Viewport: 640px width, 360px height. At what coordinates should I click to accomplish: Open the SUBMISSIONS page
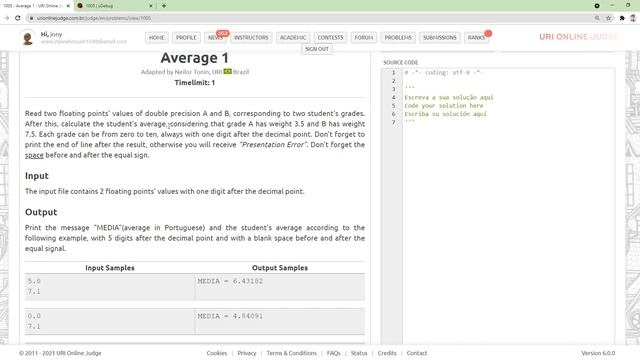click(440, 38)
